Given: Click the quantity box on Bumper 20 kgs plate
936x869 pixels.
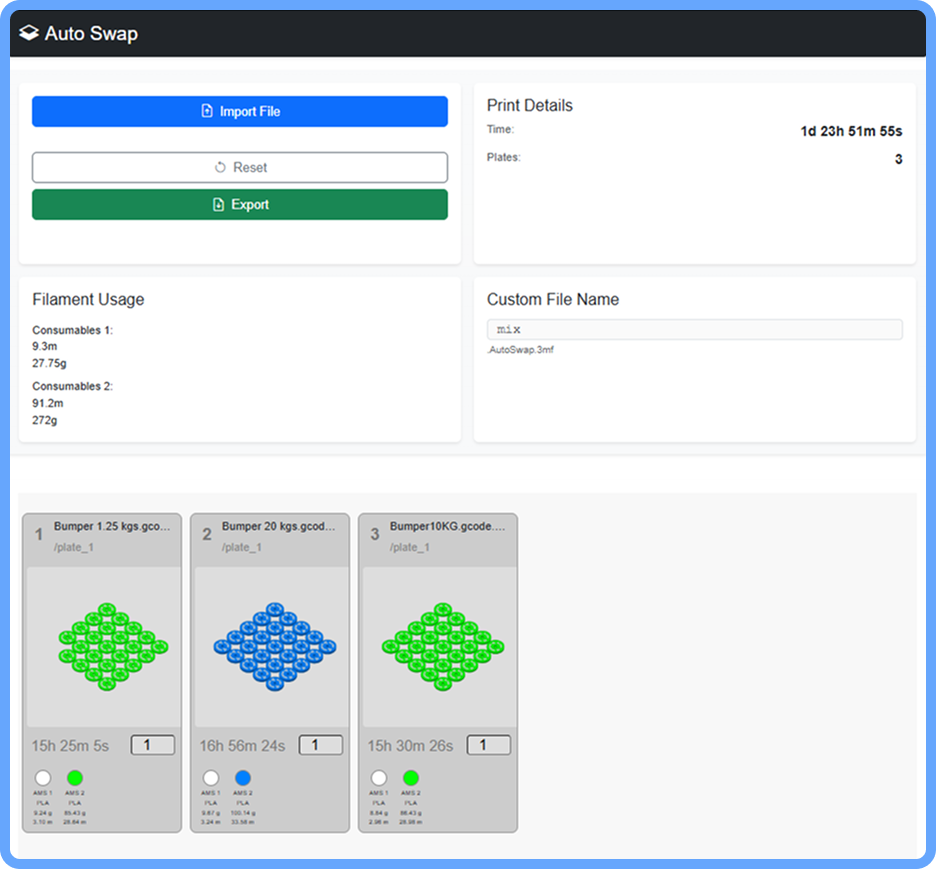Looking at the screenshot, I should point(321,745).
